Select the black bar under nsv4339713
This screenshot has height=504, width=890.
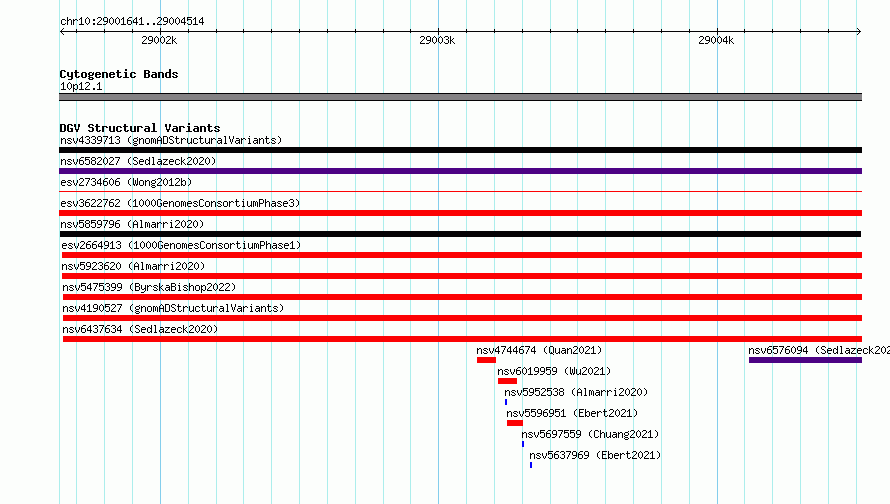(460, 150)
